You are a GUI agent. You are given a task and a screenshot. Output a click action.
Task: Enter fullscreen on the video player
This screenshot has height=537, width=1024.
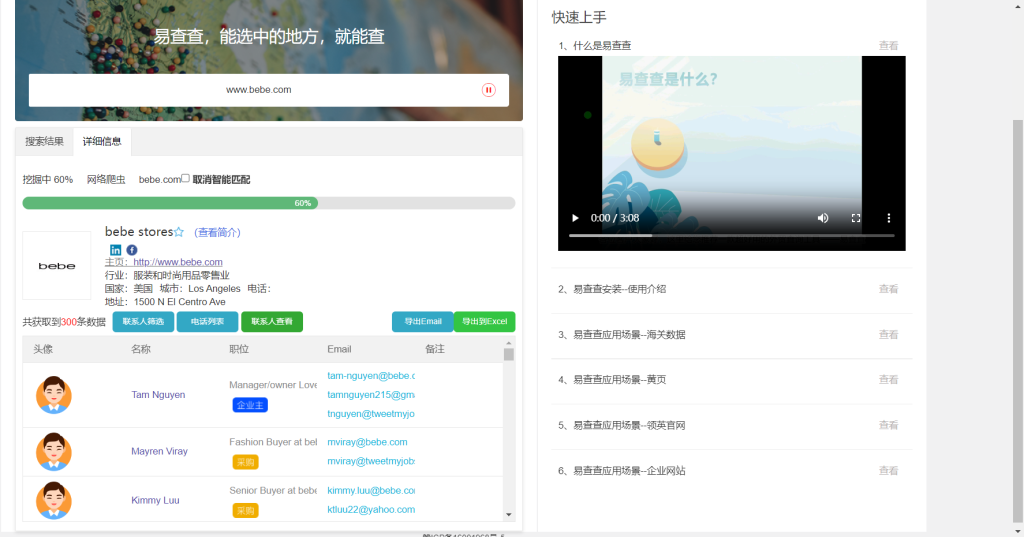[x=856, y=218]
